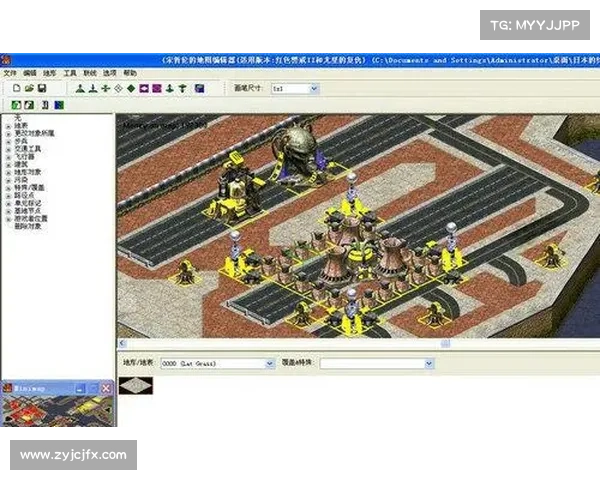Click the yellow construction crane building in the map
The image size is (600, 480).
pos(235,187)
